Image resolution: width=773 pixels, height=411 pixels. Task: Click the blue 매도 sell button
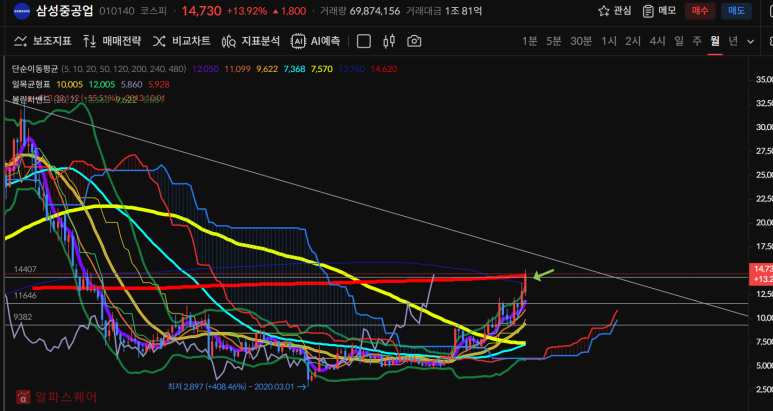(737, 11)
